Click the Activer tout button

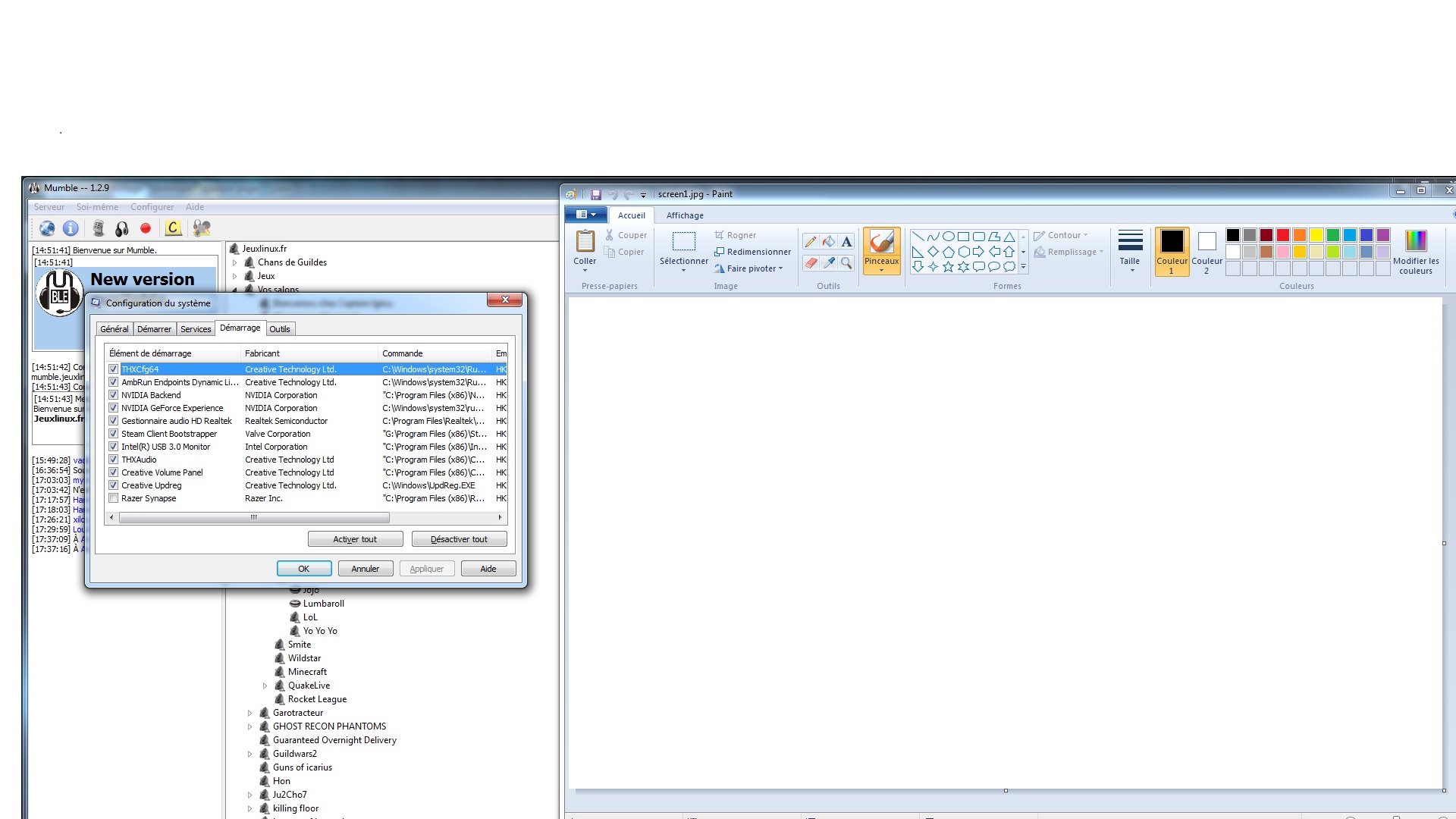pyautogui.click(x=355, y=539)
